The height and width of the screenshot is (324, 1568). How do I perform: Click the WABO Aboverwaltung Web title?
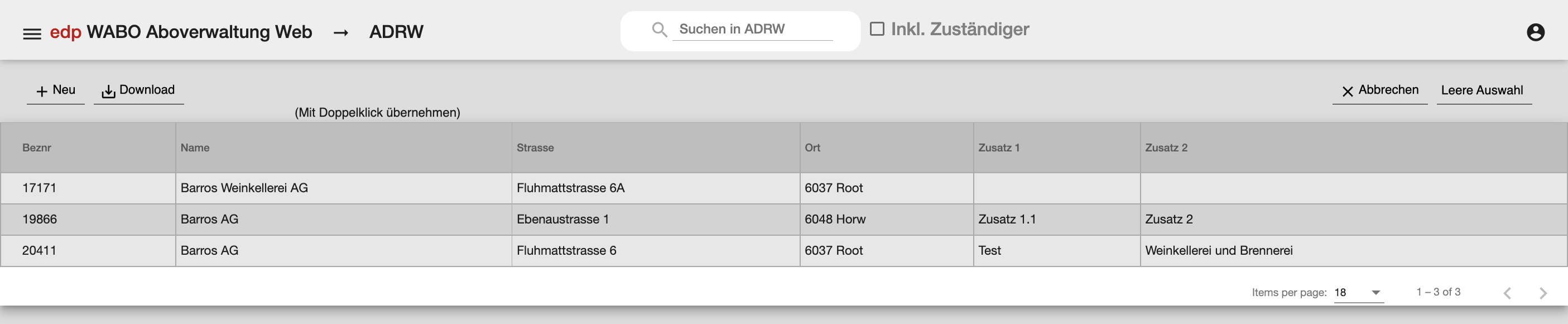(x=200, y=31)
